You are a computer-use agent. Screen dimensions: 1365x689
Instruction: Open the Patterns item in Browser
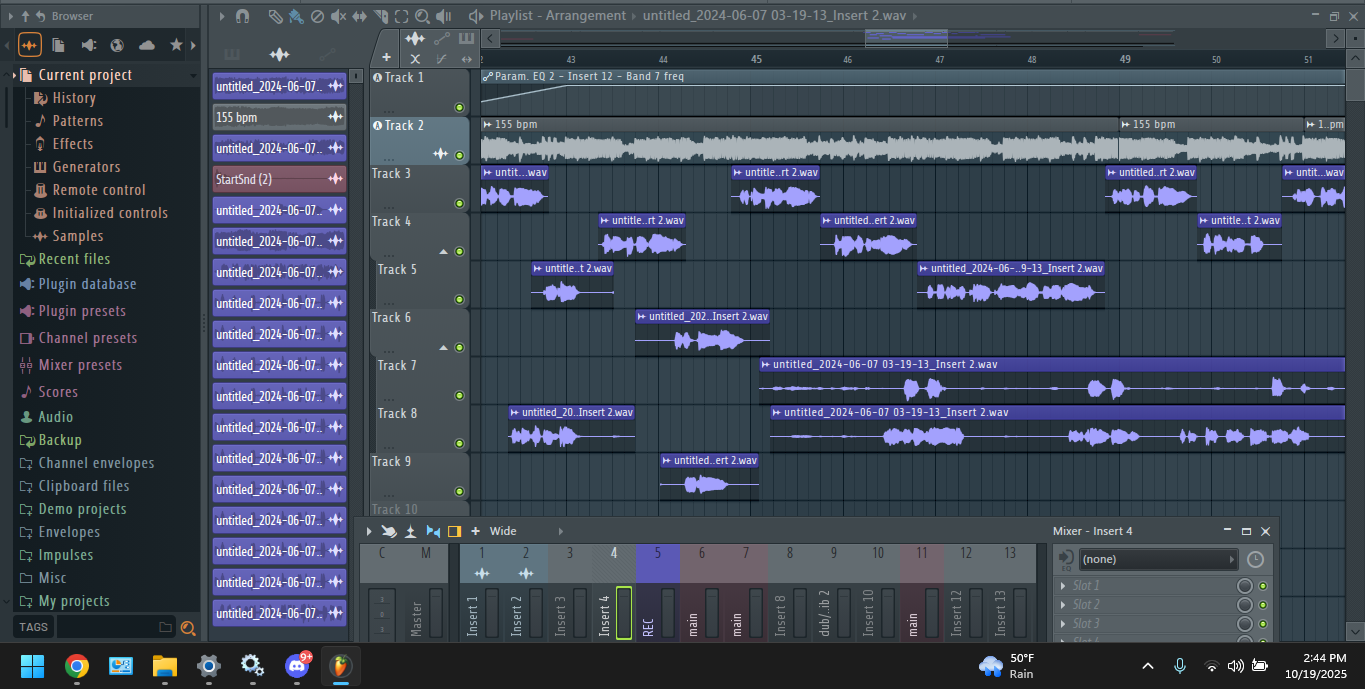point(77,121)
